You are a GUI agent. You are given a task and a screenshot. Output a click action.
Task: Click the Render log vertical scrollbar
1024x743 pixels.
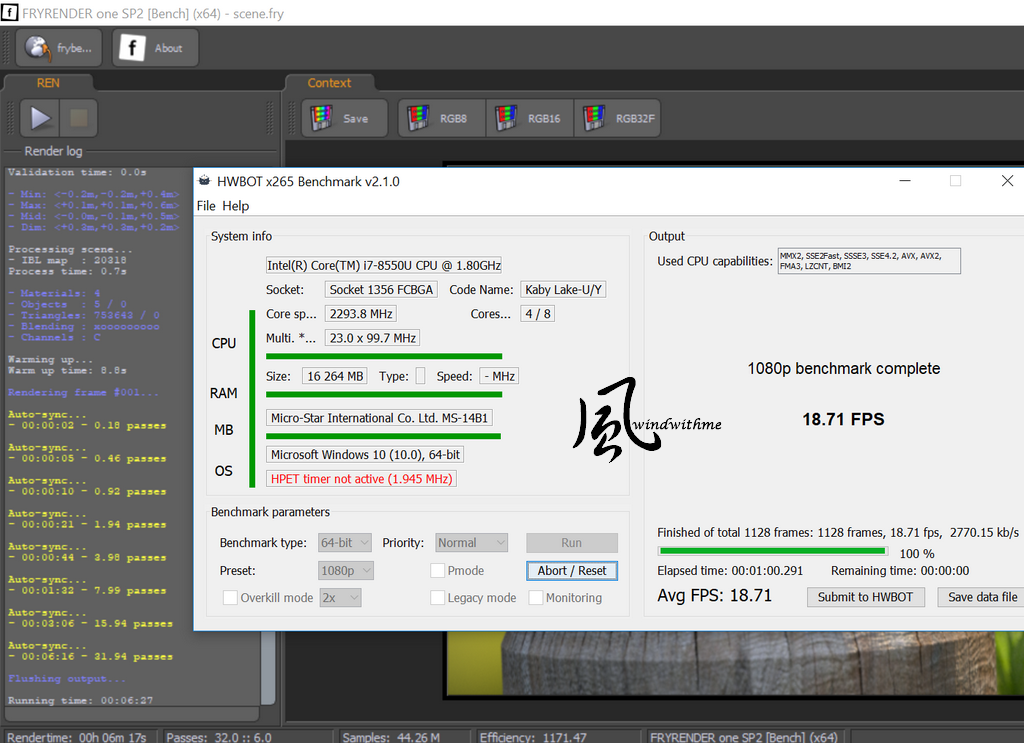[x=268, y=666]
